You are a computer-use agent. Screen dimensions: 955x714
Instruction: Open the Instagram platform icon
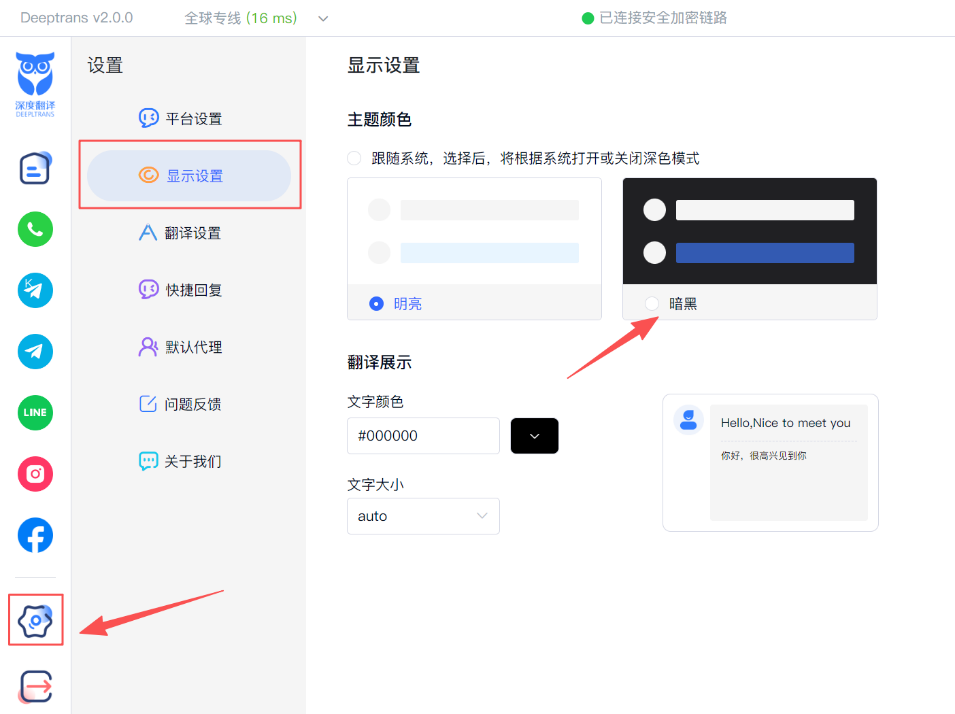point(35,474)
